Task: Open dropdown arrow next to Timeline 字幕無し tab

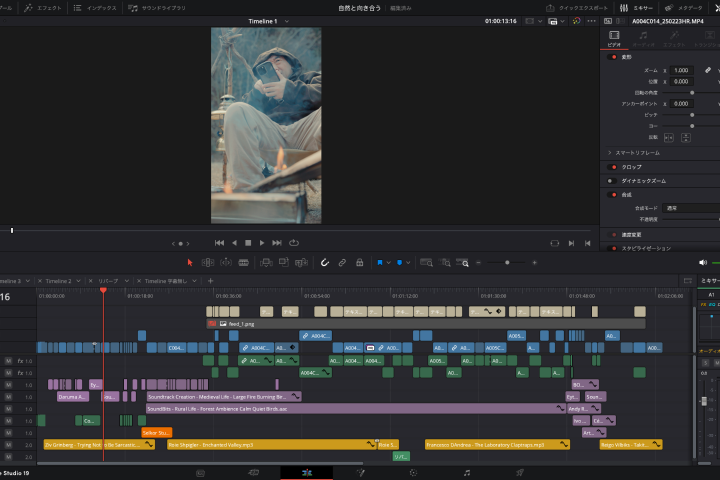Action: [195, 281]
